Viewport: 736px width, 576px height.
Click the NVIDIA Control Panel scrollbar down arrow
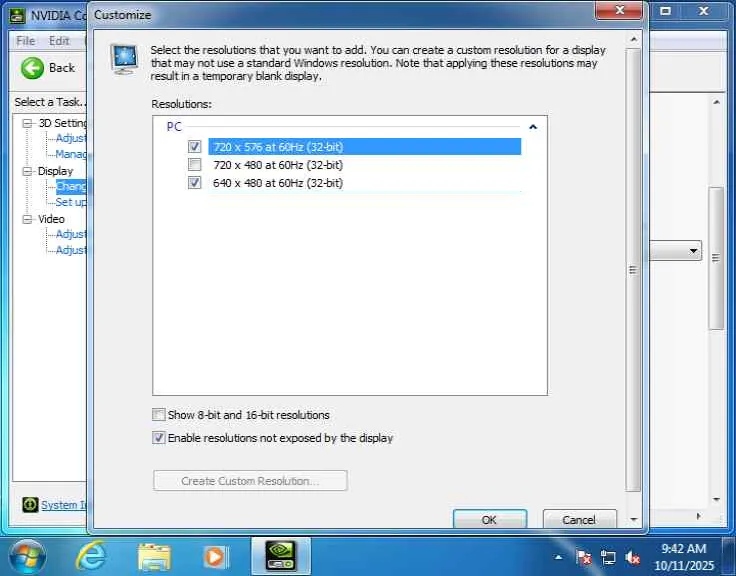[716, 499]
